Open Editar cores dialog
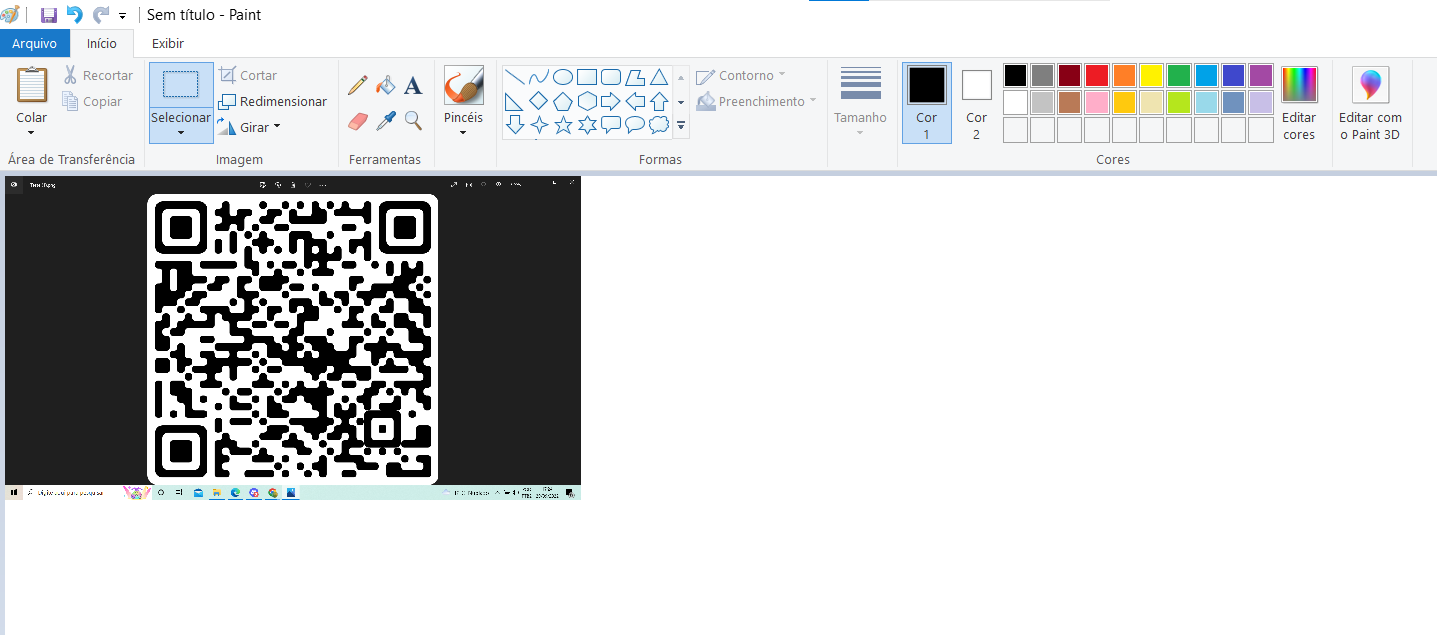Screen dimensions: 1437x635 [1299, 103]
